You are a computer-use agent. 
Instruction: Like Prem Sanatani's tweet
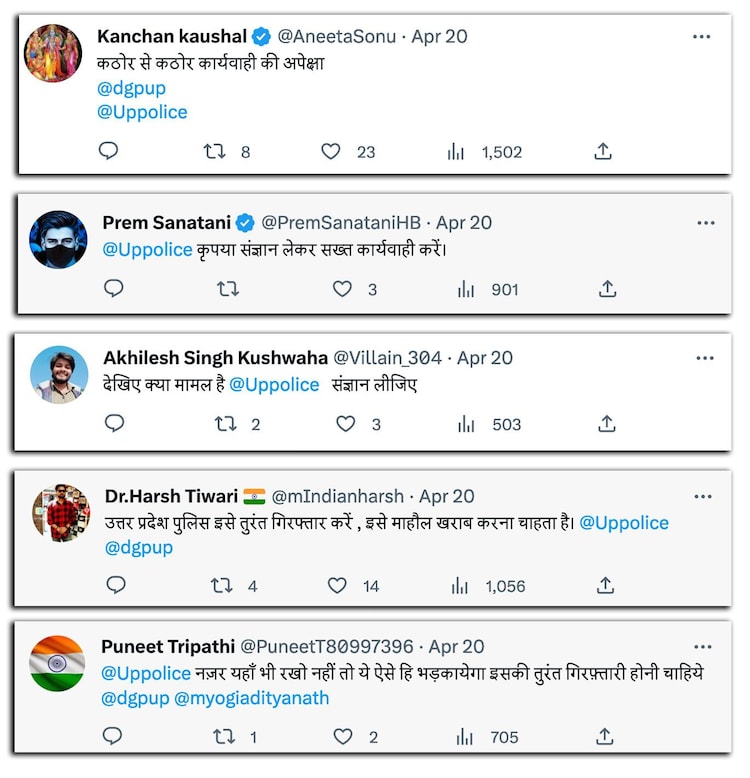point(342,289)
